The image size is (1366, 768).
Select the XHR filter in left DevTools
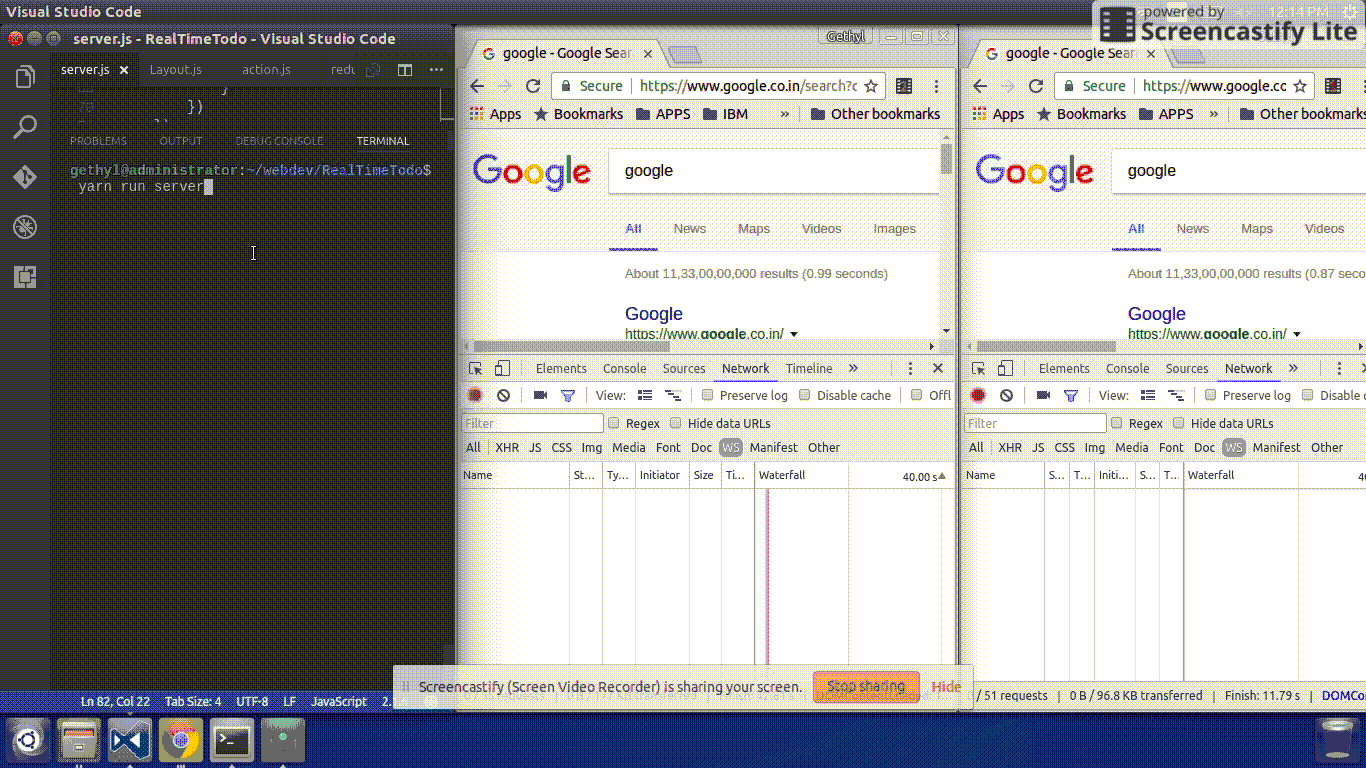tap(507, 448)
